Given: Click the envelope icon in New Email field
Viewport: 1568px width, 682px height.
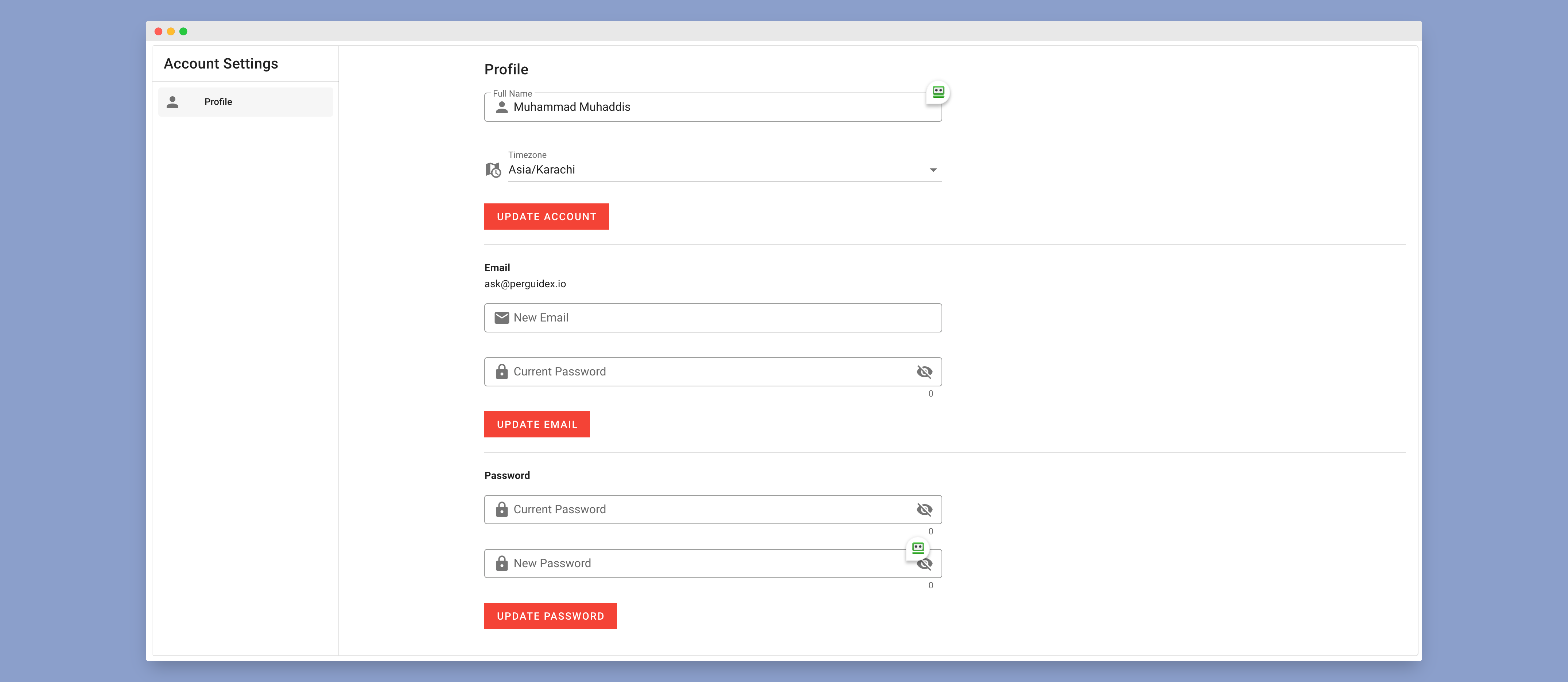Looking at the screenshot, I should pyautogui.click(x=501, y=317).
